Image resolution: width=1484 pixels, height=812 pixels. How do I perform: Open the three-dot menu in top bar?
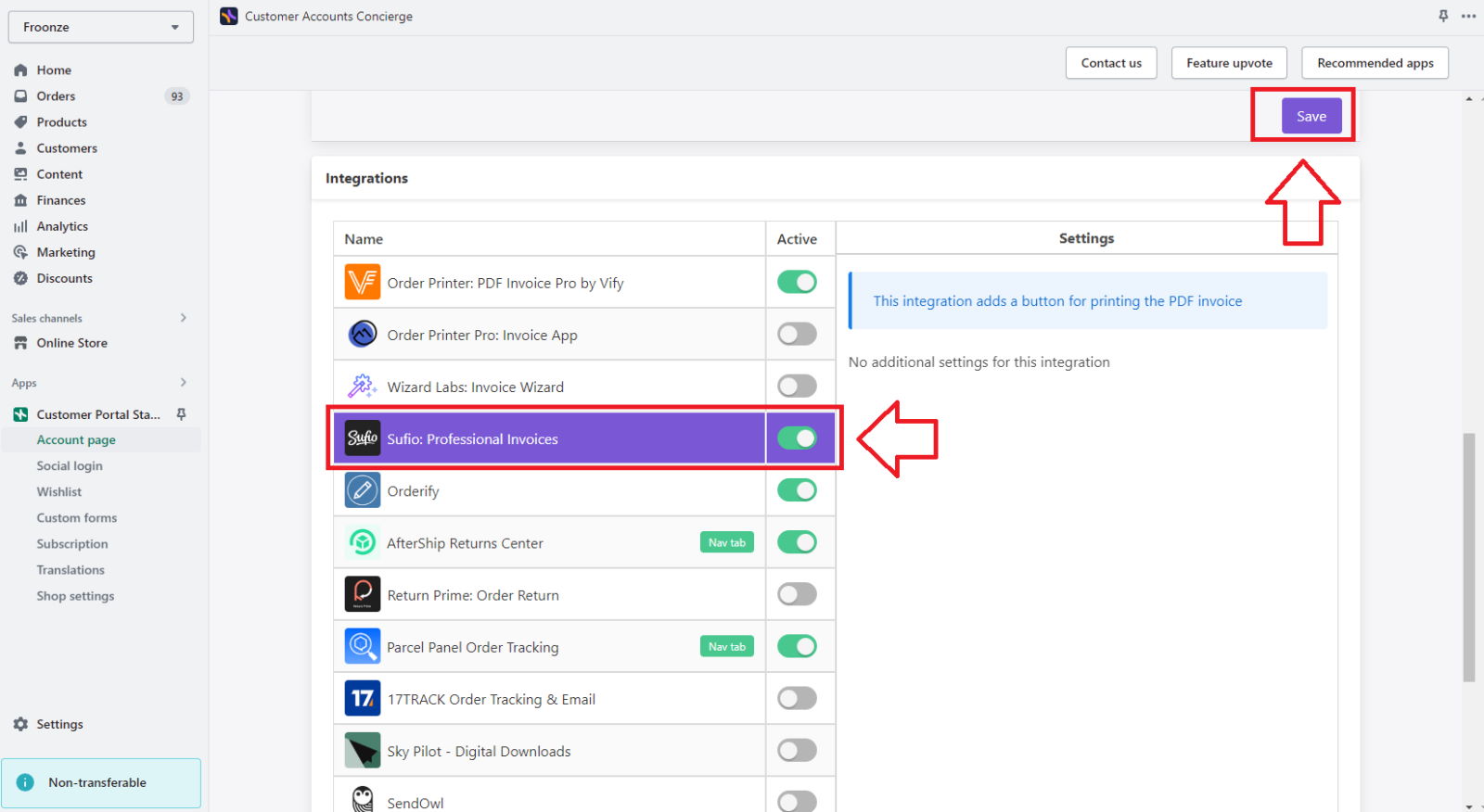(1468, 16)
